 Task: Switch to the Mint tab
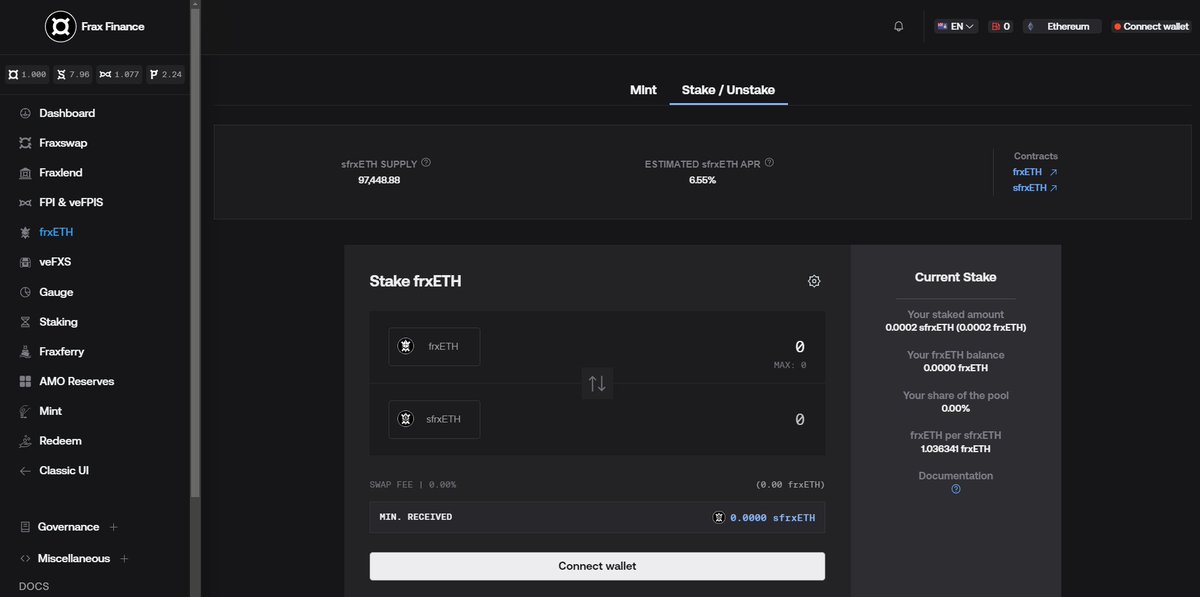point(643,89)
